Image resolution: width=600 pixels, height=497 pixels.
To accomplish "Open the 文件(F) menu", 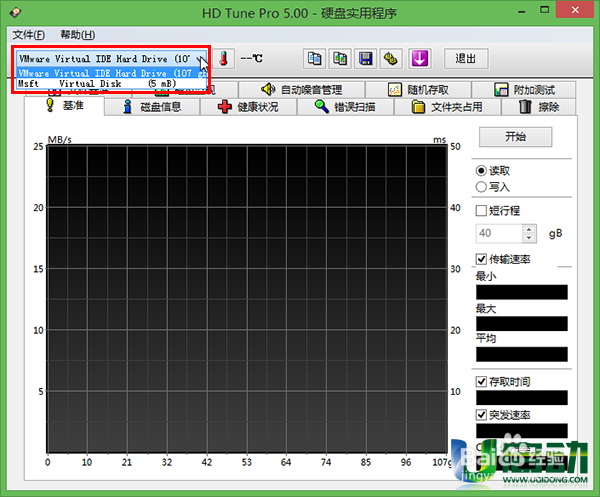I will tap(28, 35).
